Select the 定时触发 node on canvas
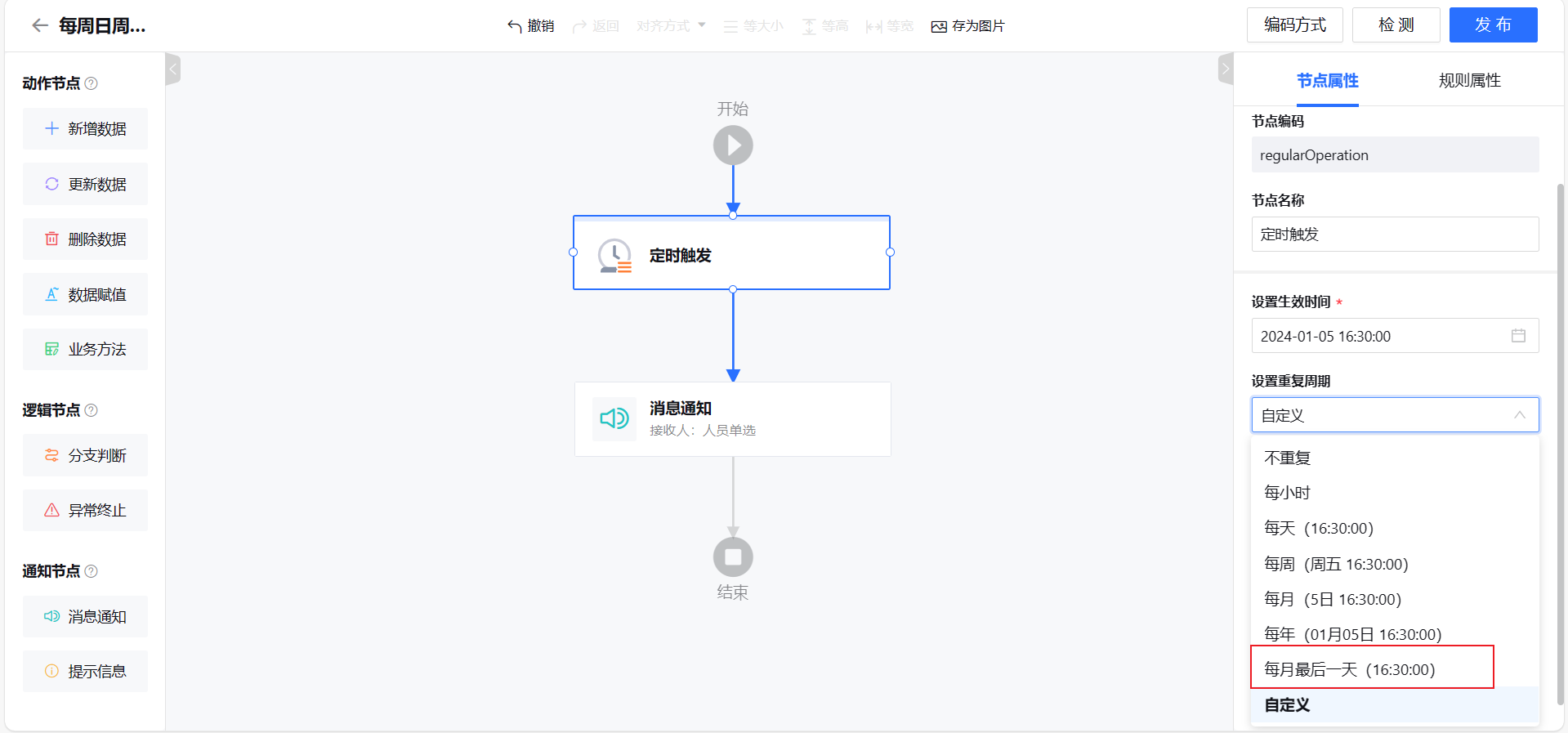Screen dimensions: 1568x733 coord(731,253)
